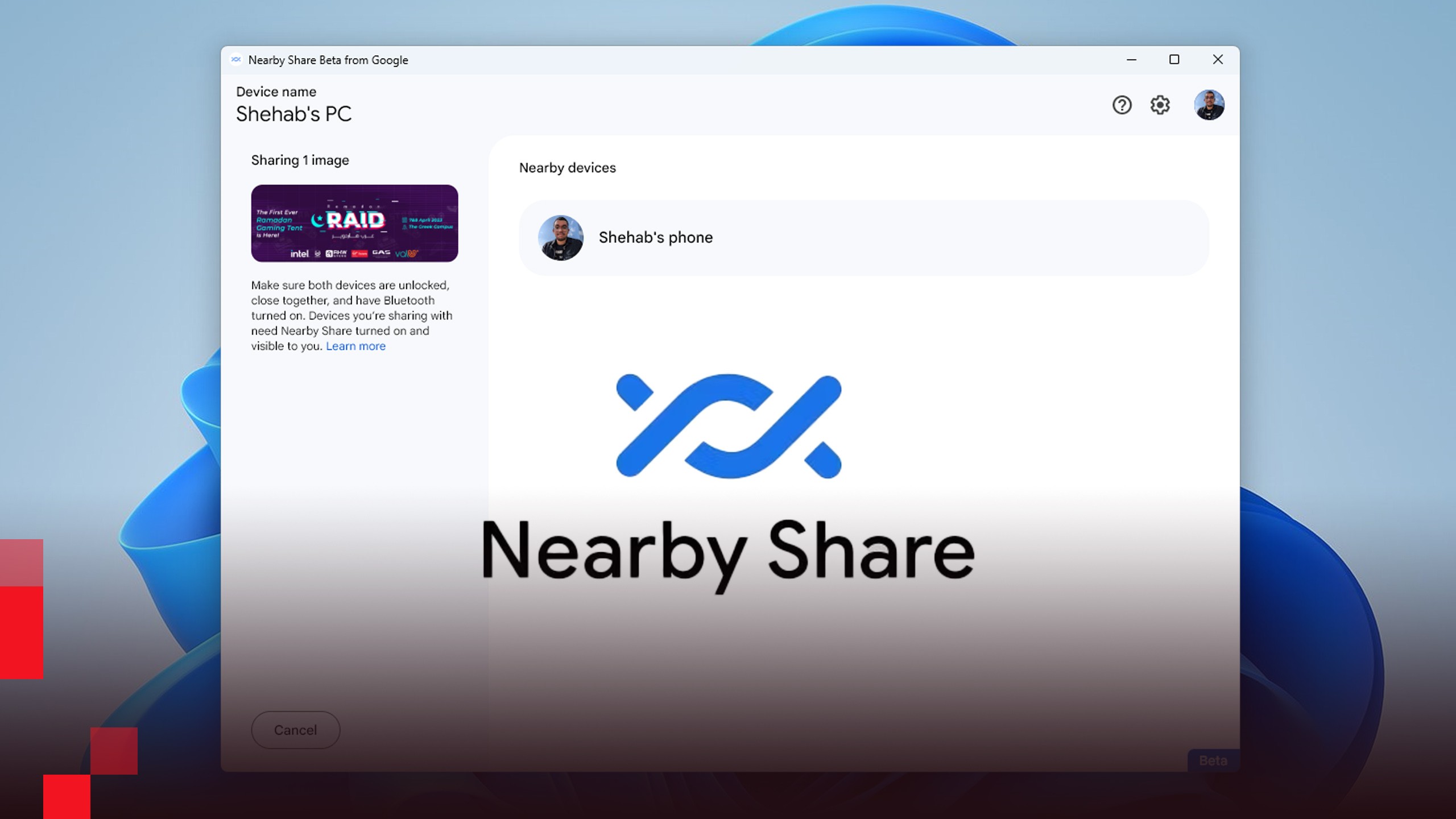The height and width of the screenshot is (819, 1456).
Task: Click the title text Nearby Share Beta from Google
Action: click(328, 60)
